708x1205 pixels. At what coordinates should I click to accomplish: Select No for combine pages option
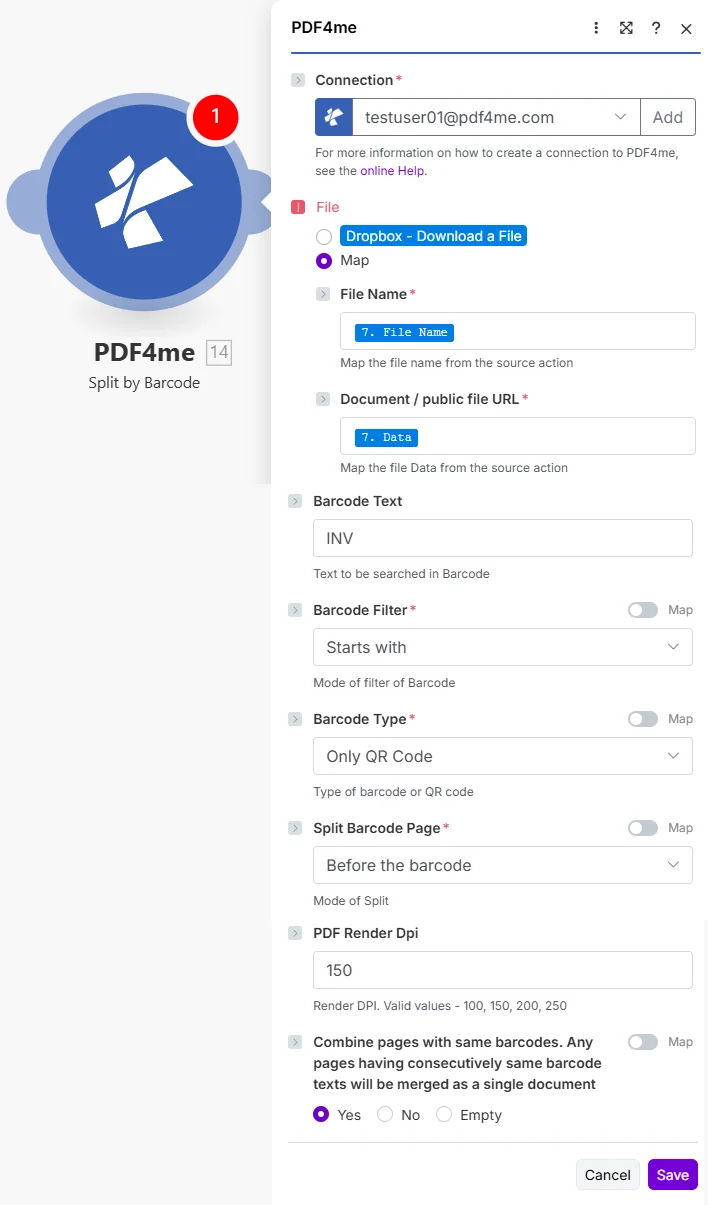click(385, 1114)
